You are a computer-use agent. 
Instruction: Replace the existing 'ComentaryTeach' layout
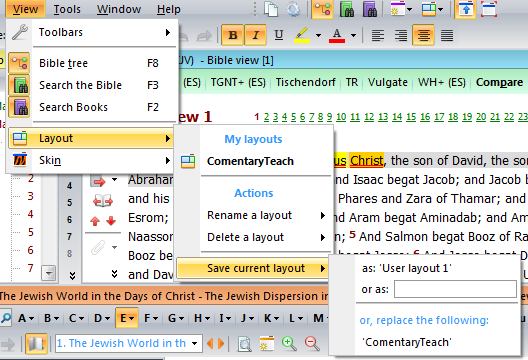click(407, 342)
